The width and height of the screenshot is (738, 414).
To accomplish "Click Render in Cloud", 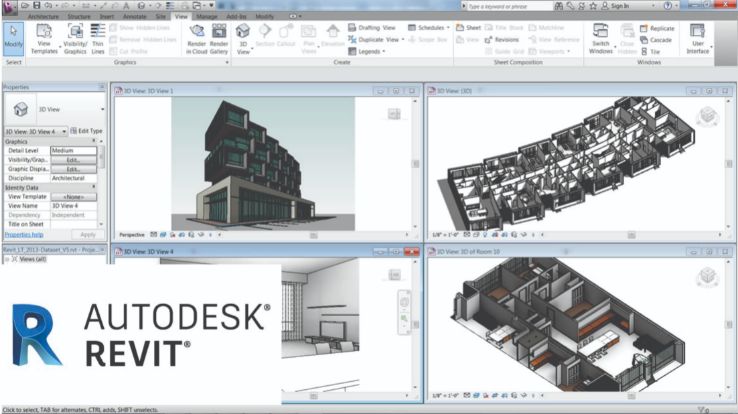I will pos(197,39).
